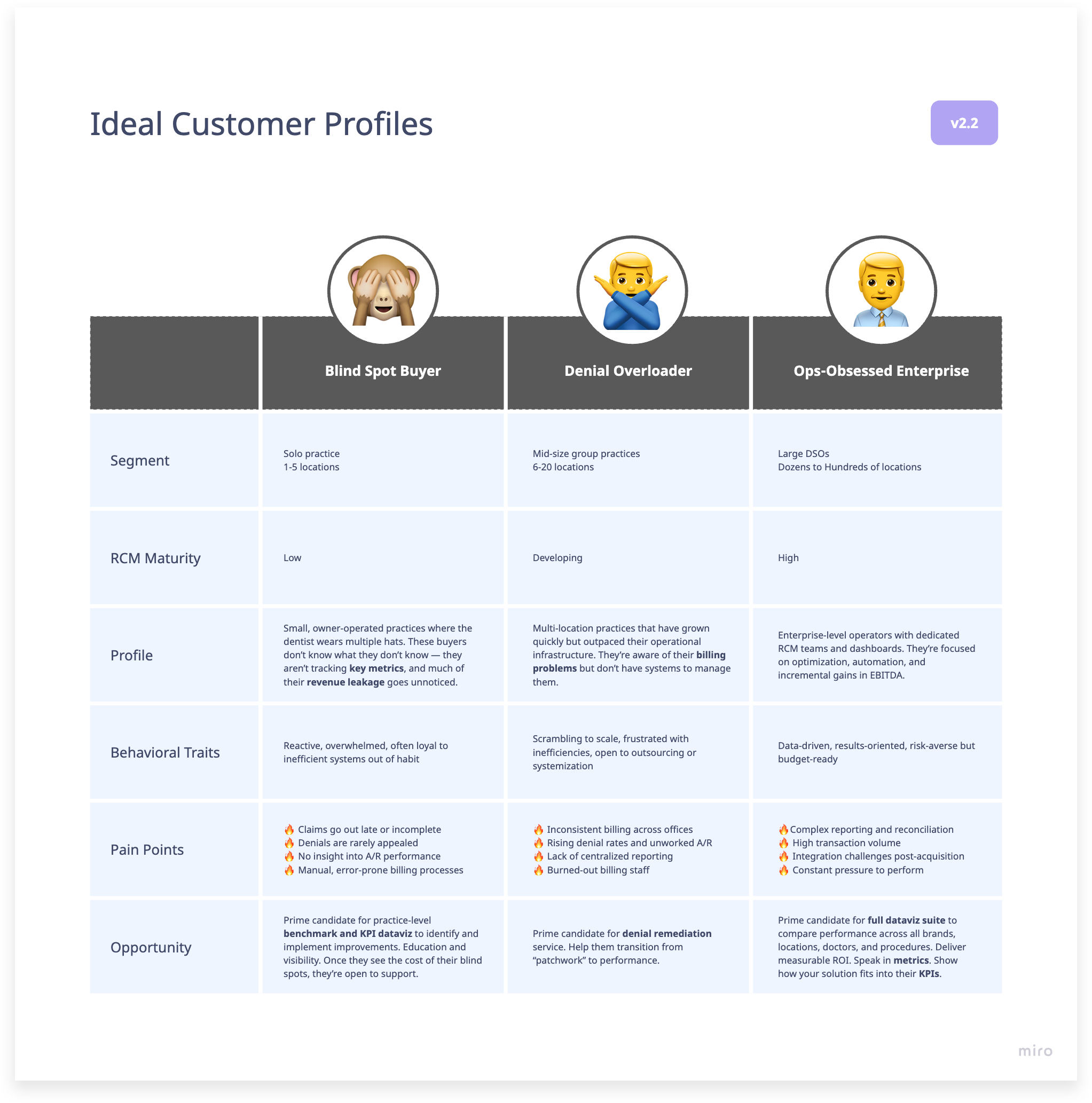1092x1103 pixels.
Task: Click the fire icon beside 'Claims go out late'
Action: (x=289, y=829)
